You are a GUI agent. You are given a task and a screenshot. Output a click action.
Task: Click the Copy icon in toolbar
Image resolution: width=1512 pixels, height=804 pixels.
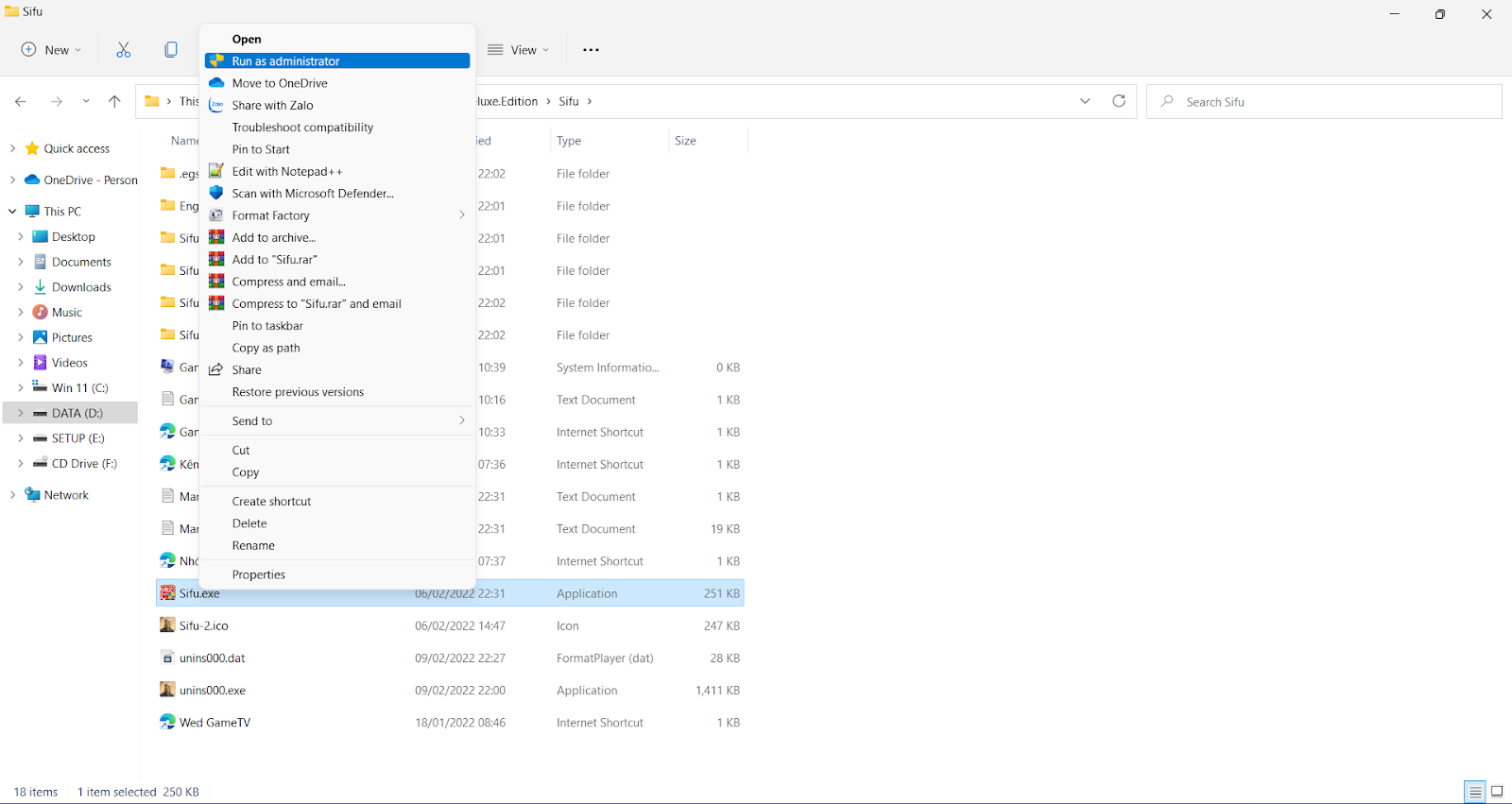point(171,50)
